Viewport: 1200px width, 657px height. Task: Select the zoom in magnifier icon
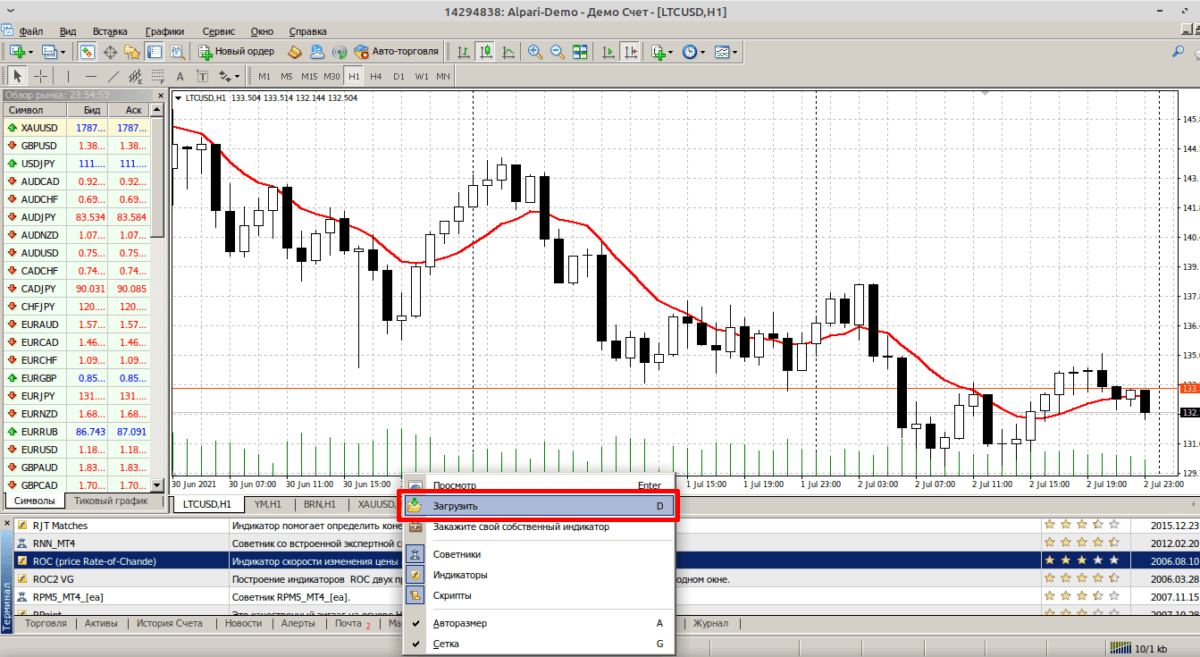coord(535,51)
